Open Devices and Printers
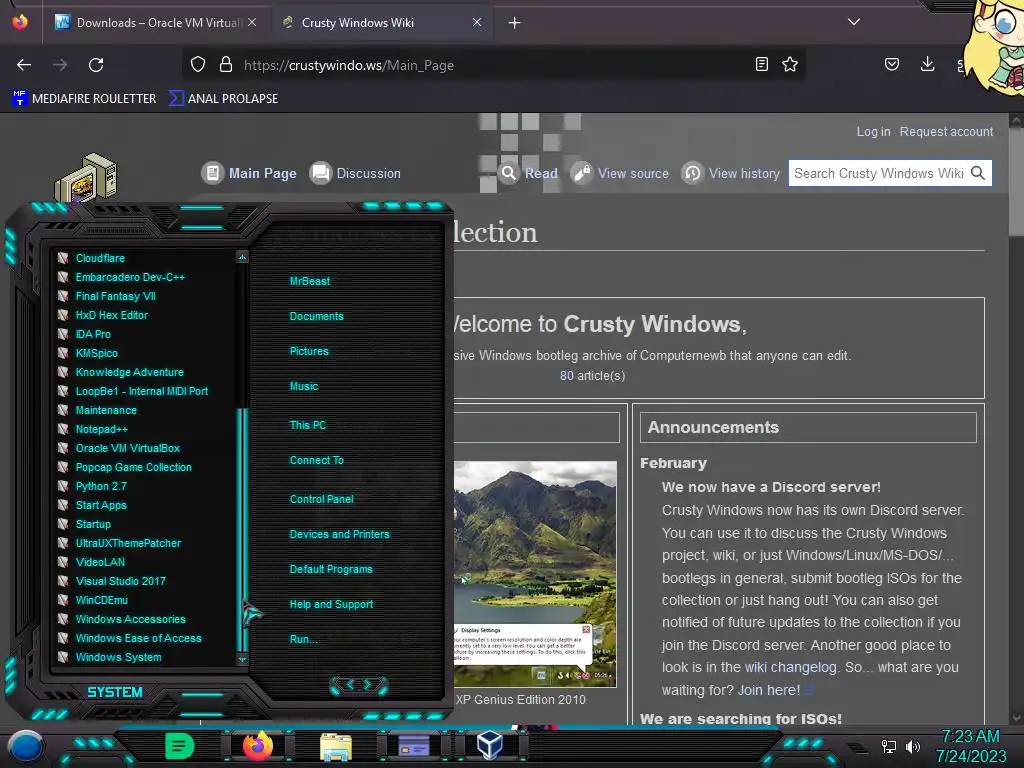Image resolution: width=1024 pixels, height=768 pixels. (339, 534)
